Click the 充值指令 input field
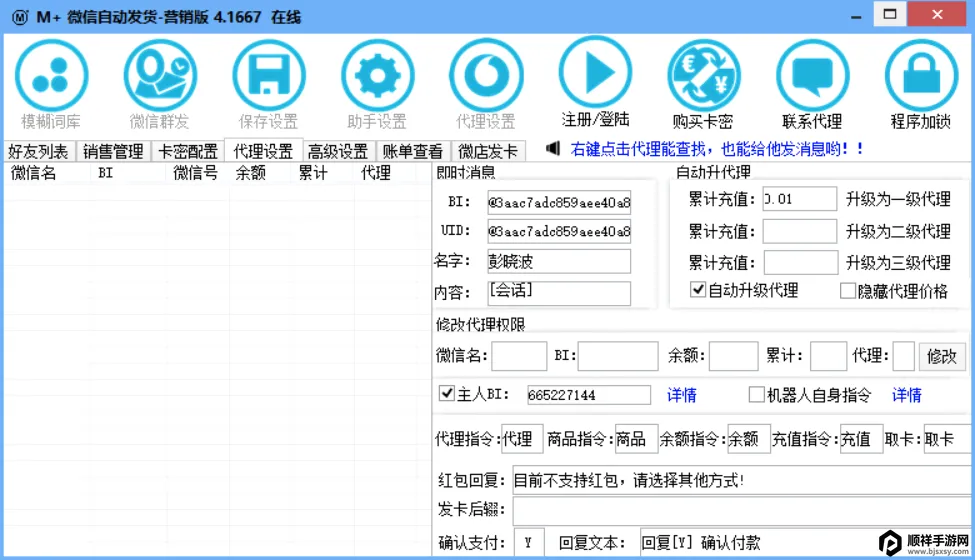The width and height of the screenshot is (975, 560). (861, 439)
